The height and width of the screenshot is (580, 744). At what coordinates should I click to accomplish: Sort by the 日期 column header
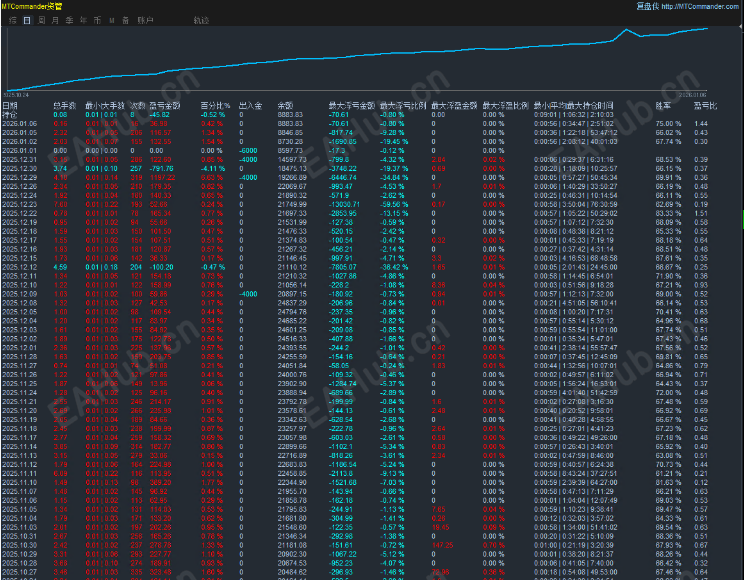(10, 105)
